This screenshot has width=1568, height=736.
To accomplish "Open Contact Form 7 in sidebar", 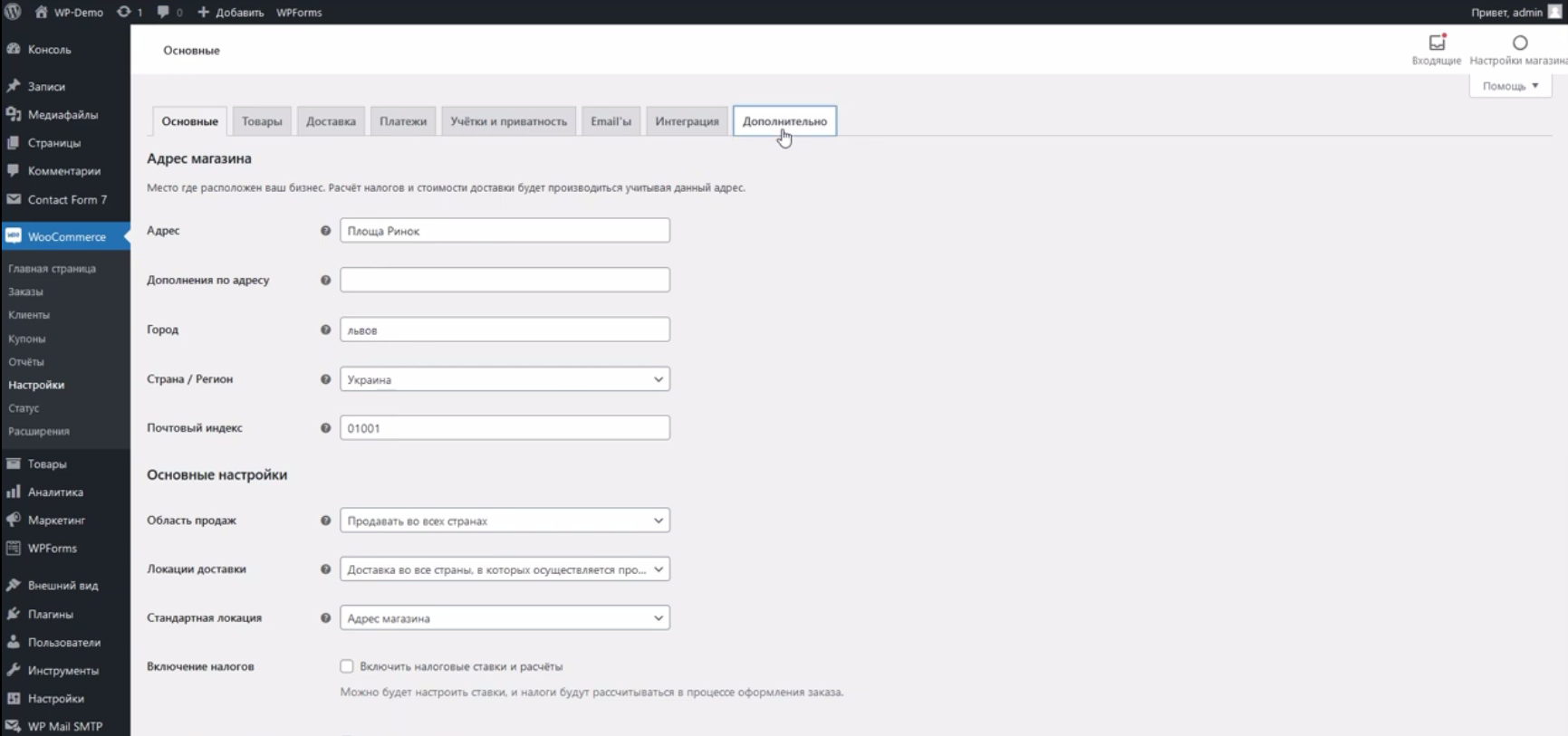I will (65, 199).
